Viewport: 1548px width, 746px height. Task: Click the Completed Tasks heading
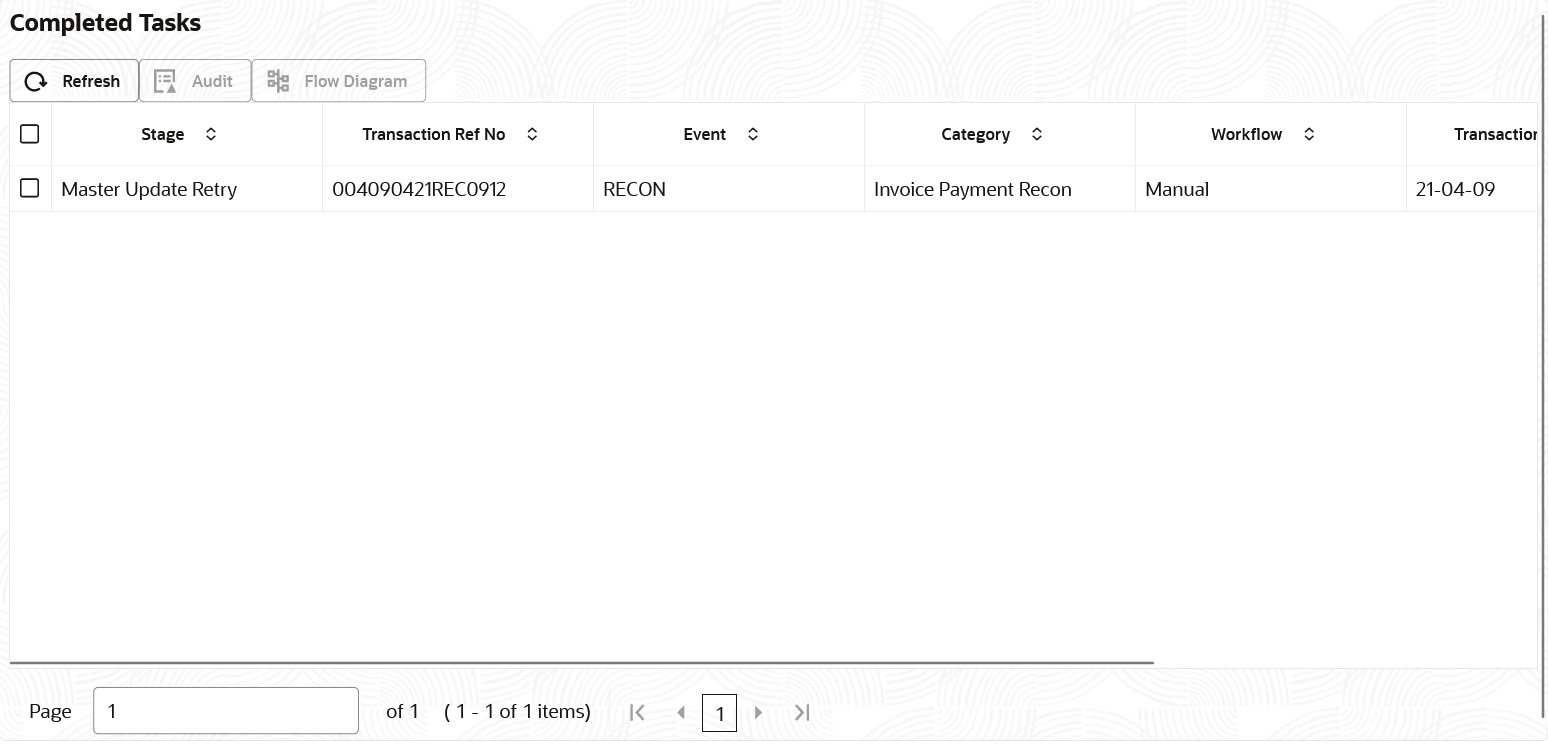(x=105, y=22)
